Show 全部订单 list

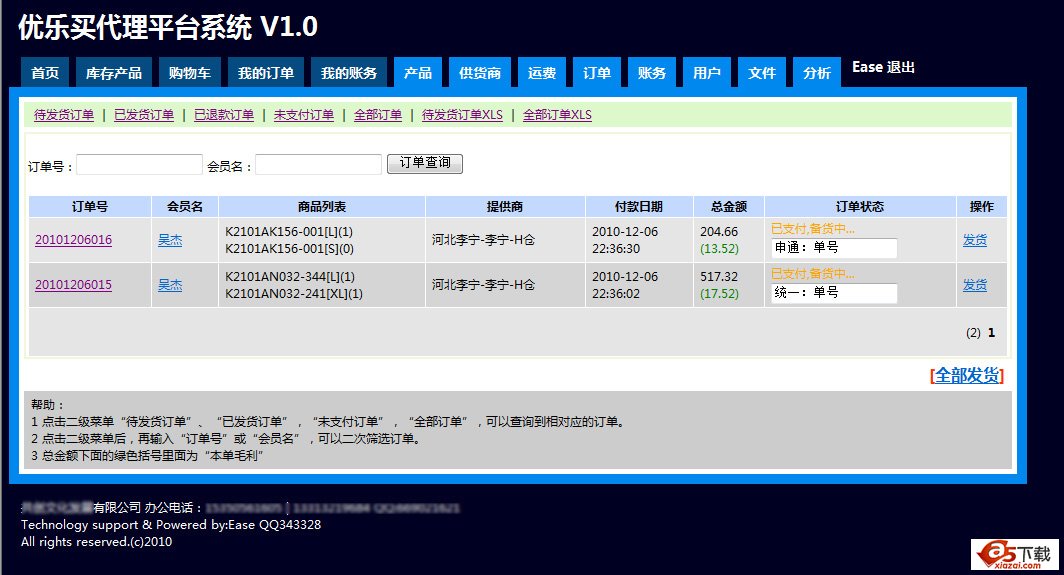tap(378, 115)
